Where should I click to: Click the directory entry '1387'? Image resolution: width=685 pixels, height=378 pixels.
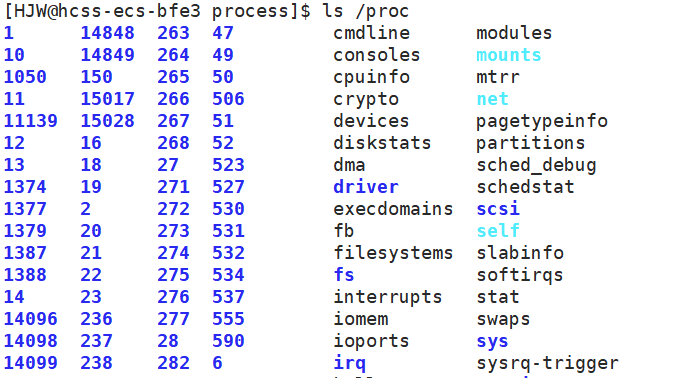25,253
